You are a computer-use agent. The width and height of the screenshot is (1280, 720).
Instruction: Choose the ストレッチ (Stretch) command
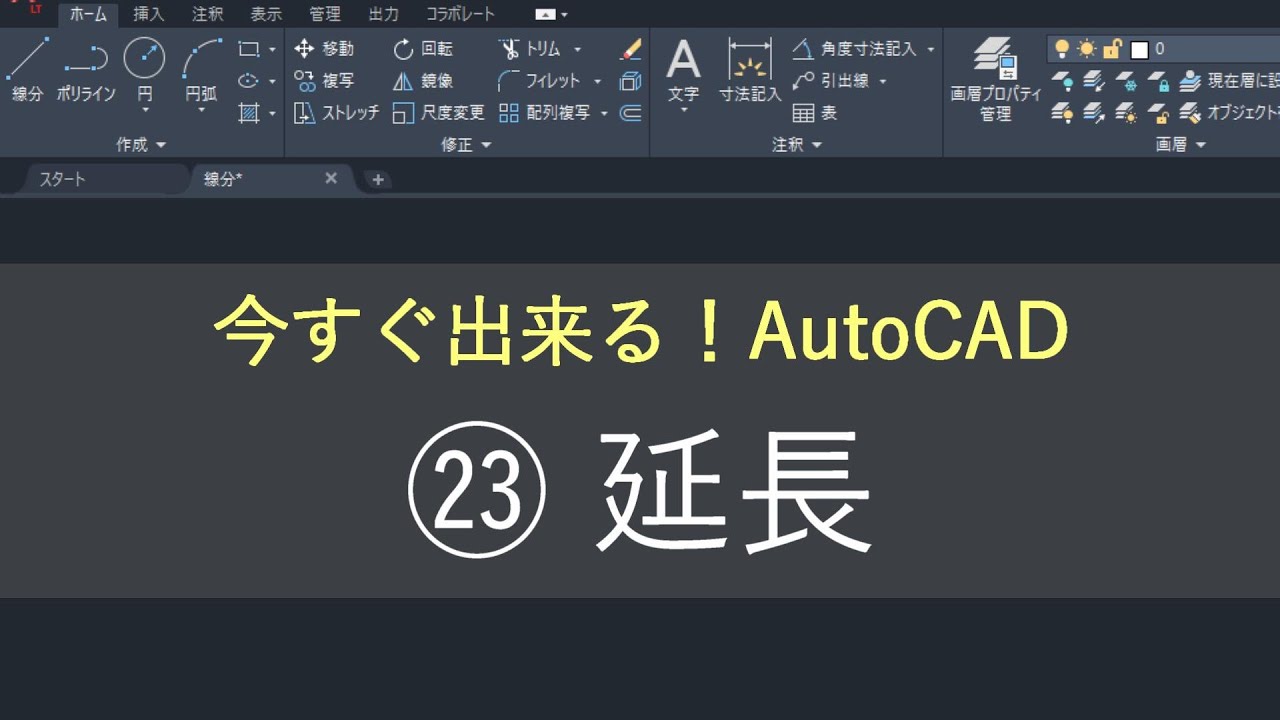337,113
